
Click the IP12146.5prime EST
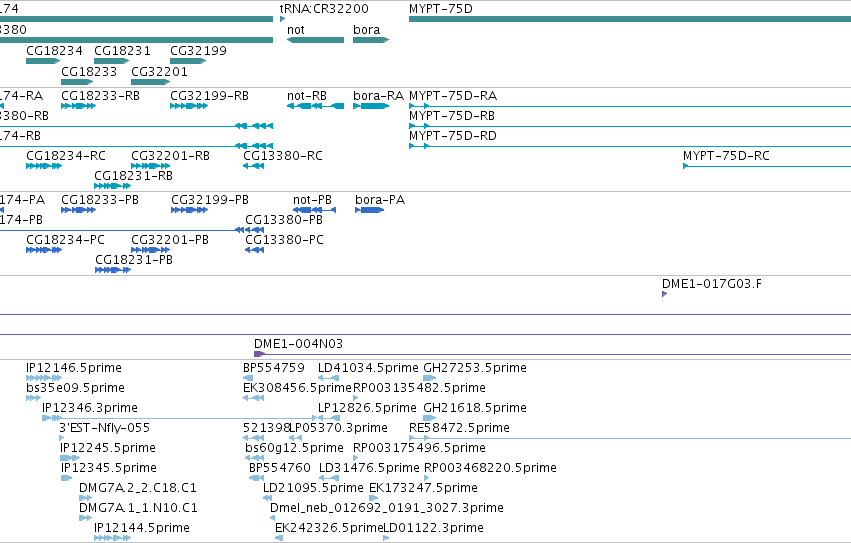pyautogui.click(x=44, y=378)
